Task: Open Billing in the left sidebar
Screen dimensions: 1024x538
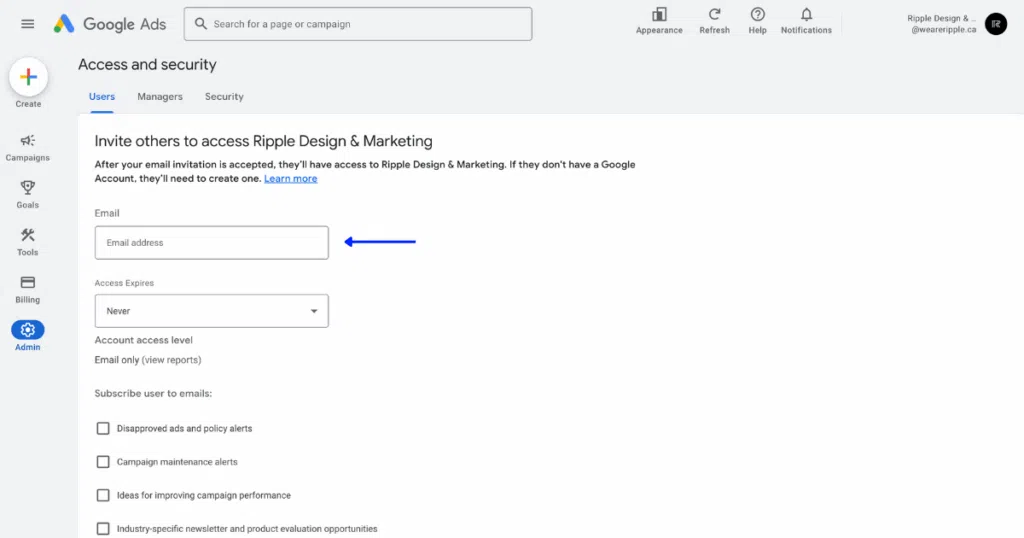Action: (28, 283)
